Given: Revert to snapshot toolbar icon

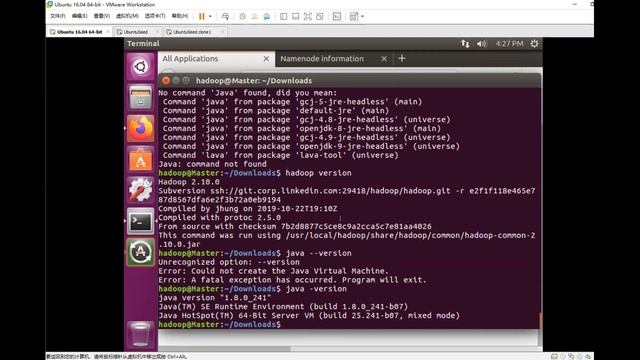Looking at the screenshot, I should [254, 16].
